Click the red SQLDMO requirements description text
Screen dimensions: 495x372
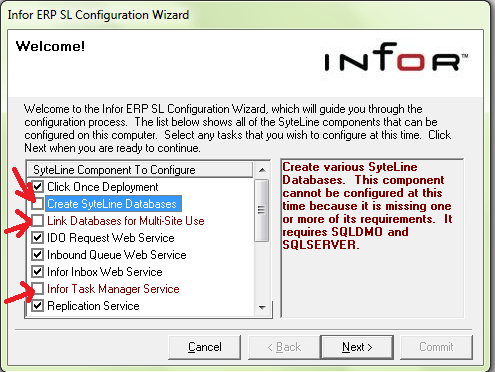pos(367,206)
